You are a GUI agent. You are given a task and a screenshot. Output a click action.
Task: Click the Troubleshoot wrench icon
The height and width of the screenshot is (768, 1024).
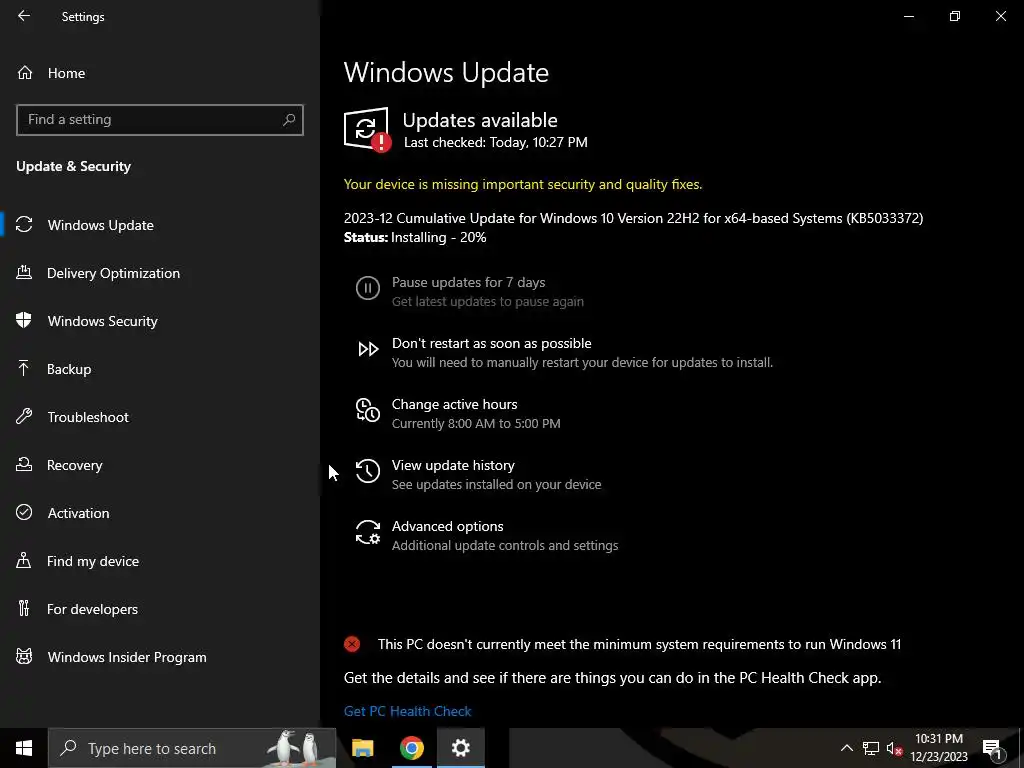(24, 416)
